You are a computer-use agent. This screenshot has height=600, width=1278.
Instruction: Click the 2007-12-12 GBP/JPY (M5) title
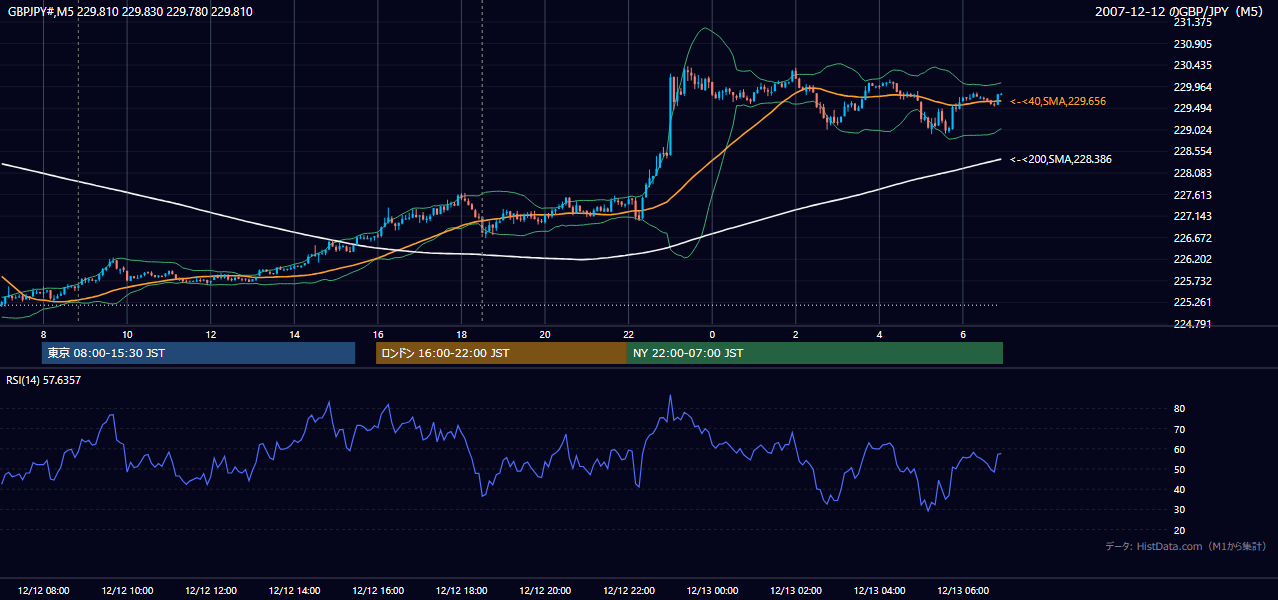[x=1180, y=12]
